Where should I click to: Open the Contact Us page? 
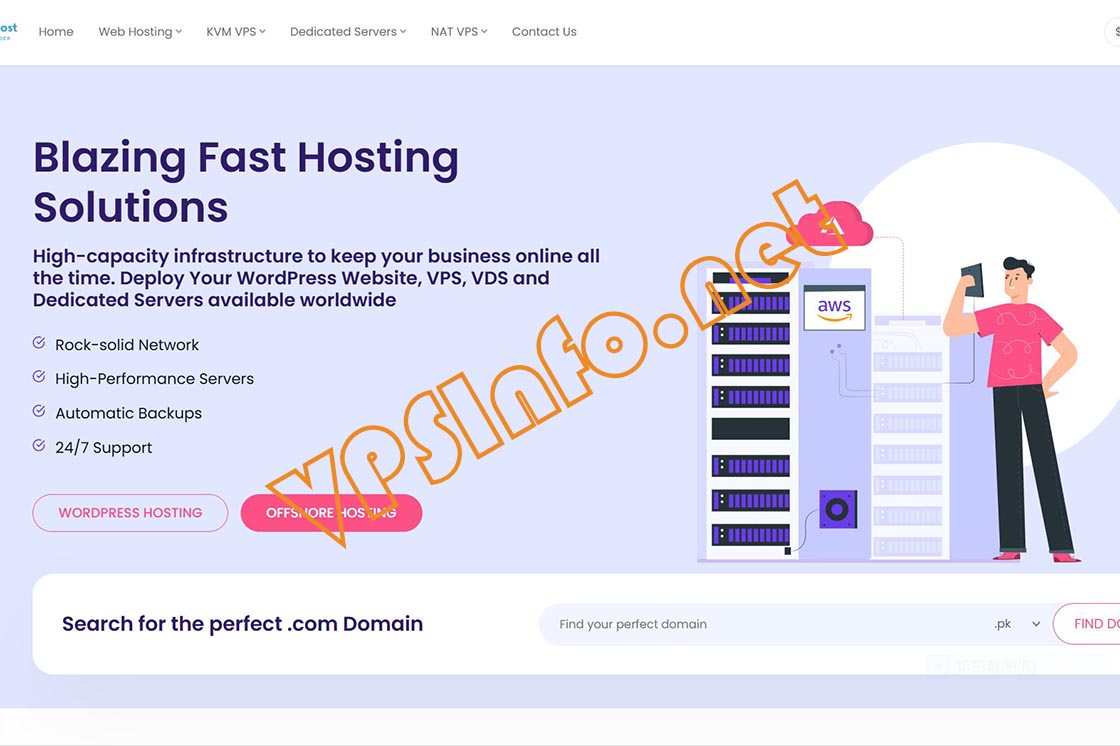point(544,31)
